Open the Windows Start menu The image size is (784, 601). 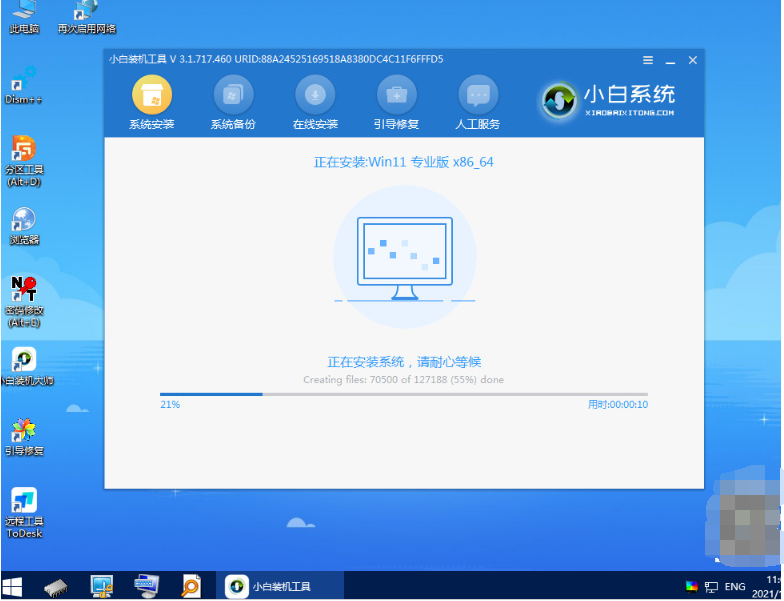(x=14, y=585)
